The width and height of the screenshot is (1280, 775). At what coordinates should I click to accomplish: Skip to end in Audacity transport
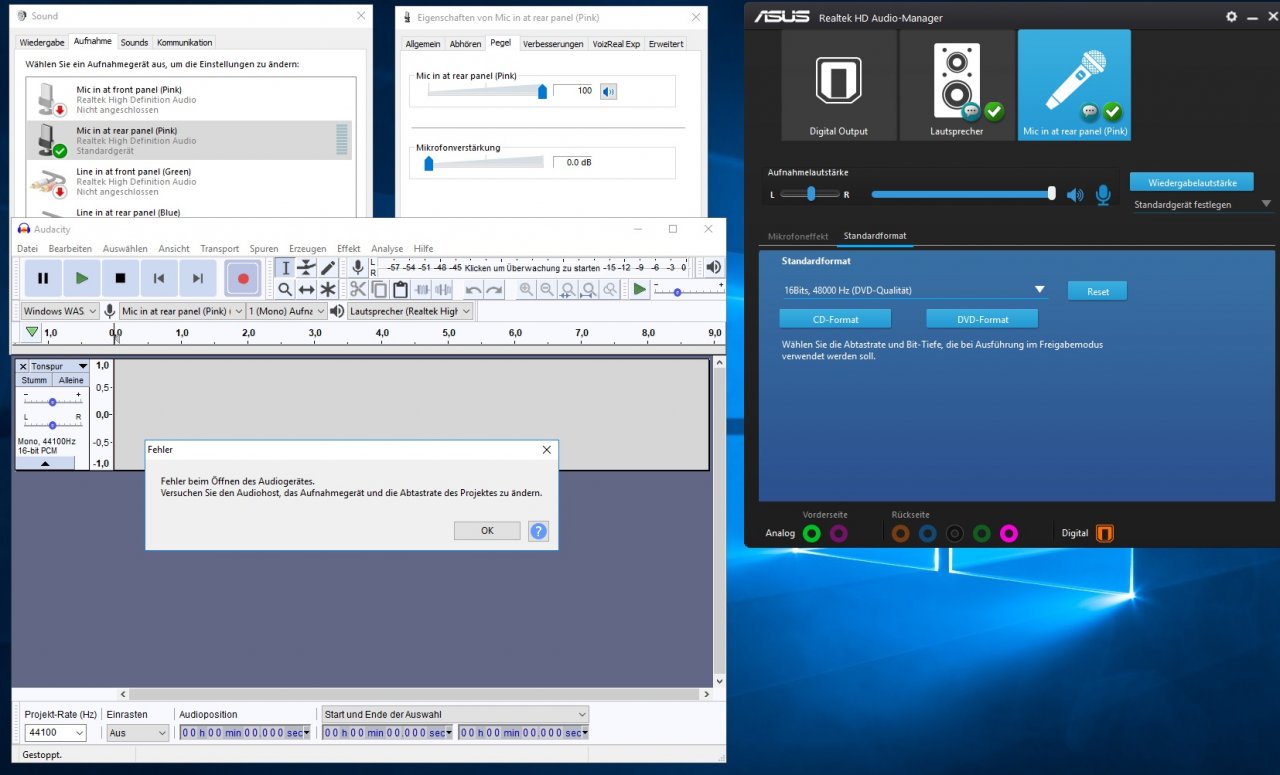[198, 278]
